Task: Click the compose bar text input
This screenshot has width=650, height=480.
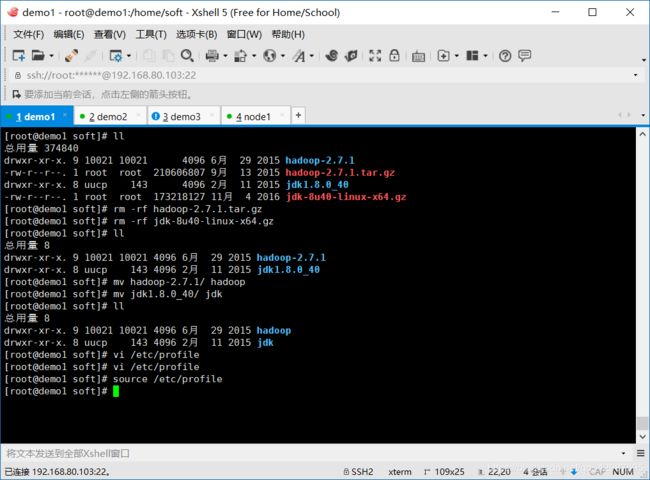Action: coord(311,453)
